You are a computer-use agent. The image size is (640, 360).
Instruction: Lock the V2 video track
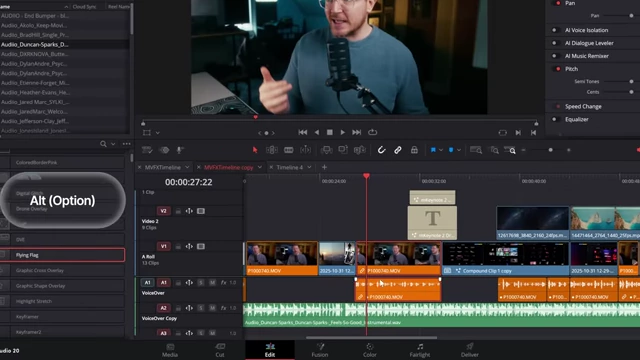pyautogui.click(x=178, y=211)
